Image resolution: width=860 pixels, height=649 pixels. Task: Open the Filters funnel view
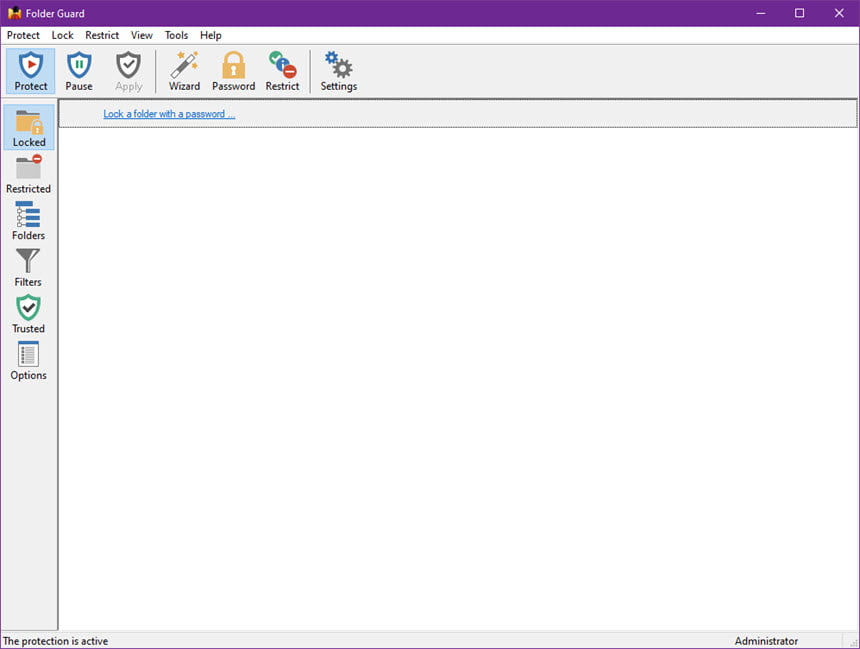(x=29, y=268)
